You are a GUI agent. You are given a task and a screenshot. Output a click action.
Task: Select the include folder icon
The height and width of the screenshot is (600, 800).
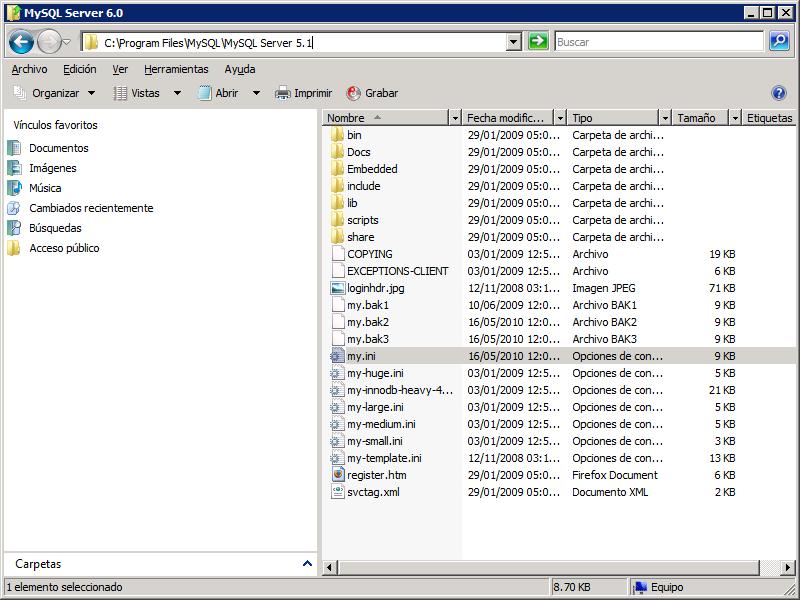[x=337, y=186]
